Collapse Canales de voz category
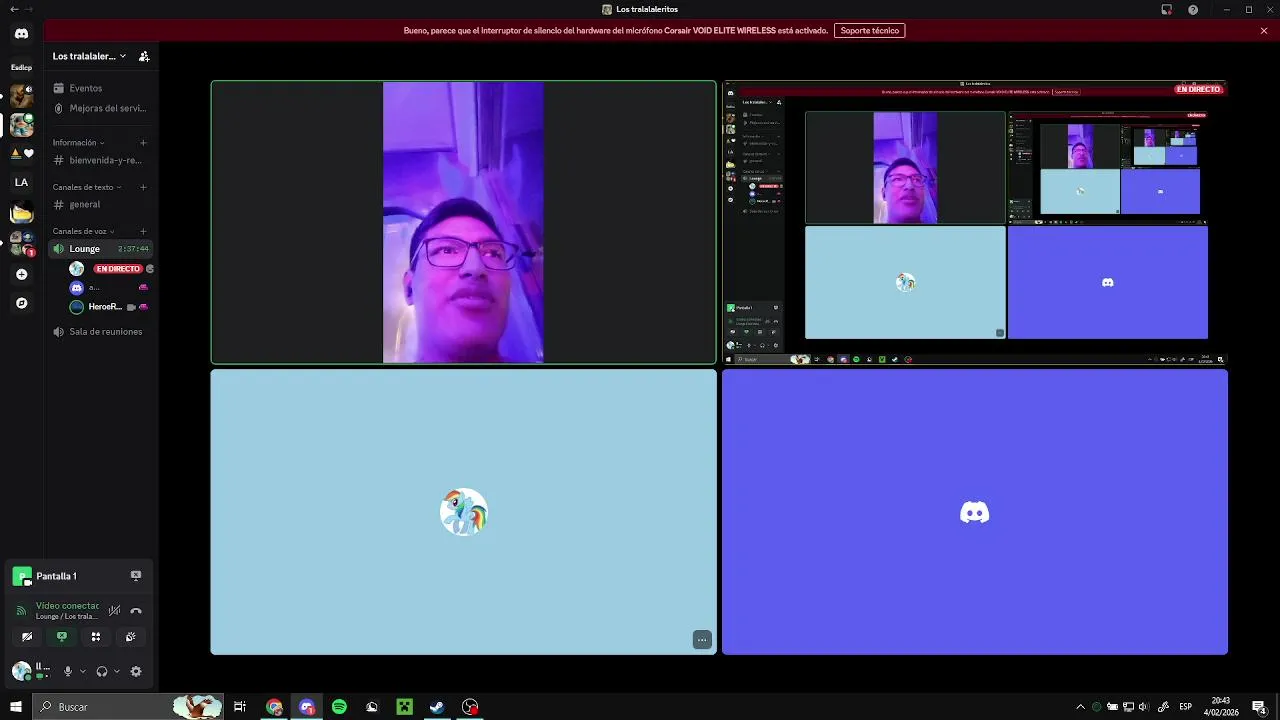The width and height of the screenshot is (1280, 720). (83, 231)
